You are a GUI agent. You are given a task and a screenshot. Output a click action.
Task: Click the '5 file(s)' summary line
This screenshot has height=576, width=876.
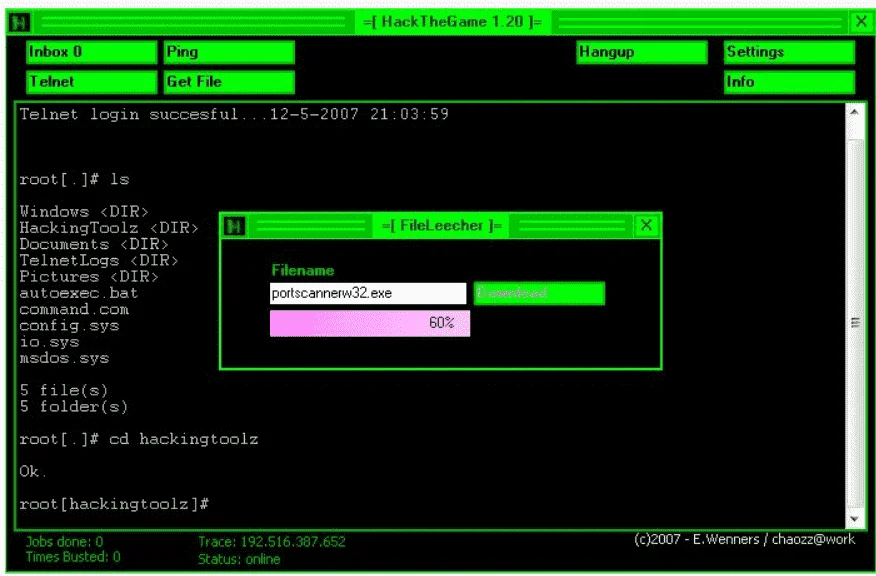pyautogui.click(x=64, y=391)
